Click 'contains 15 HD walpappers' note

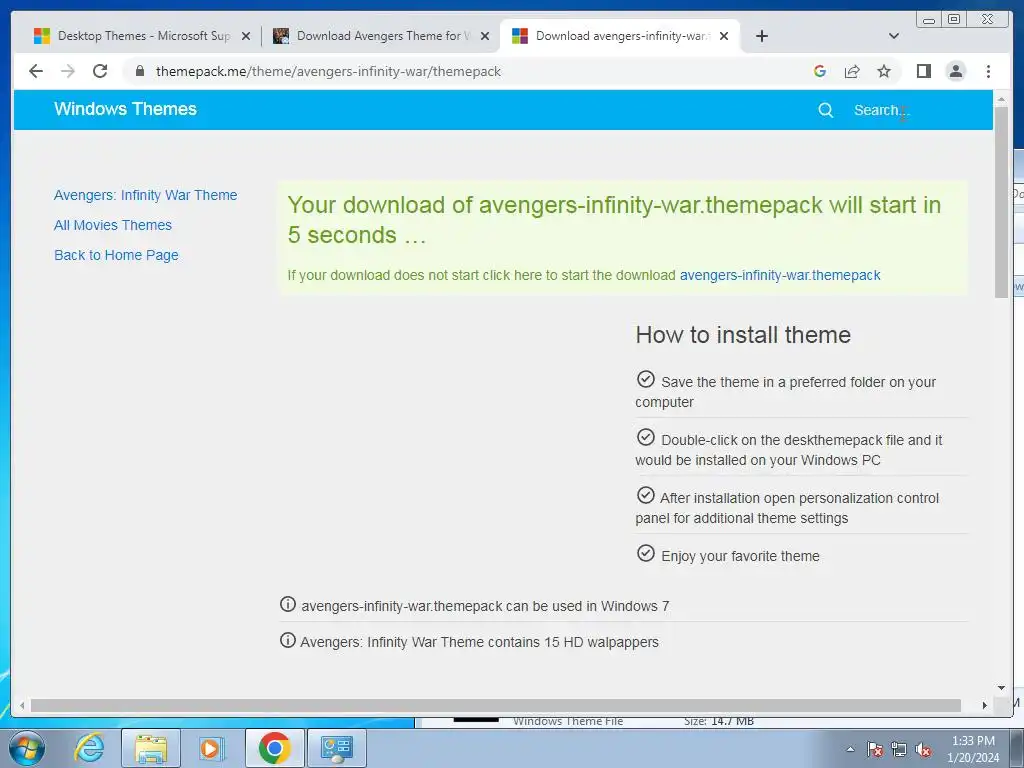479,642
